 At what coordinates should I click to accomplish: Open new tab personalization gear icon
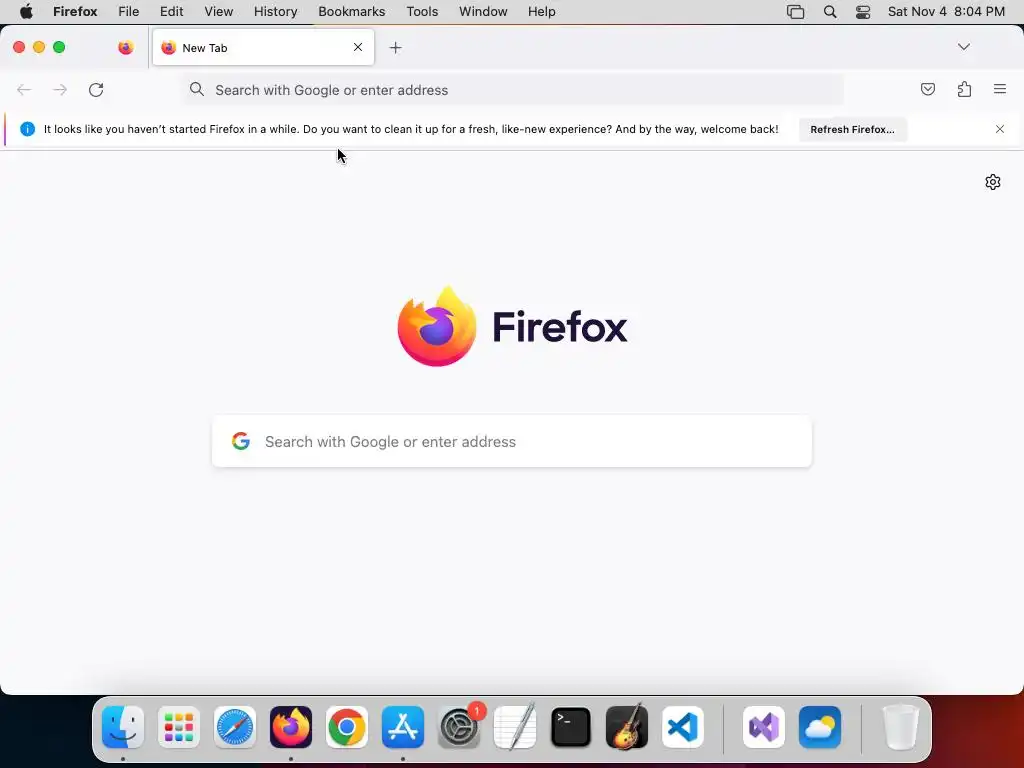[993, 182]
